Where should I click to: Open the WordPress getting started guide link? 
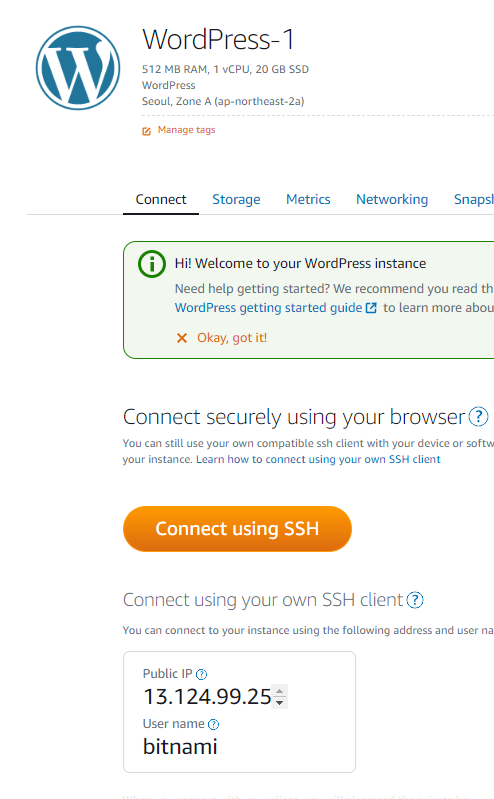268,308
